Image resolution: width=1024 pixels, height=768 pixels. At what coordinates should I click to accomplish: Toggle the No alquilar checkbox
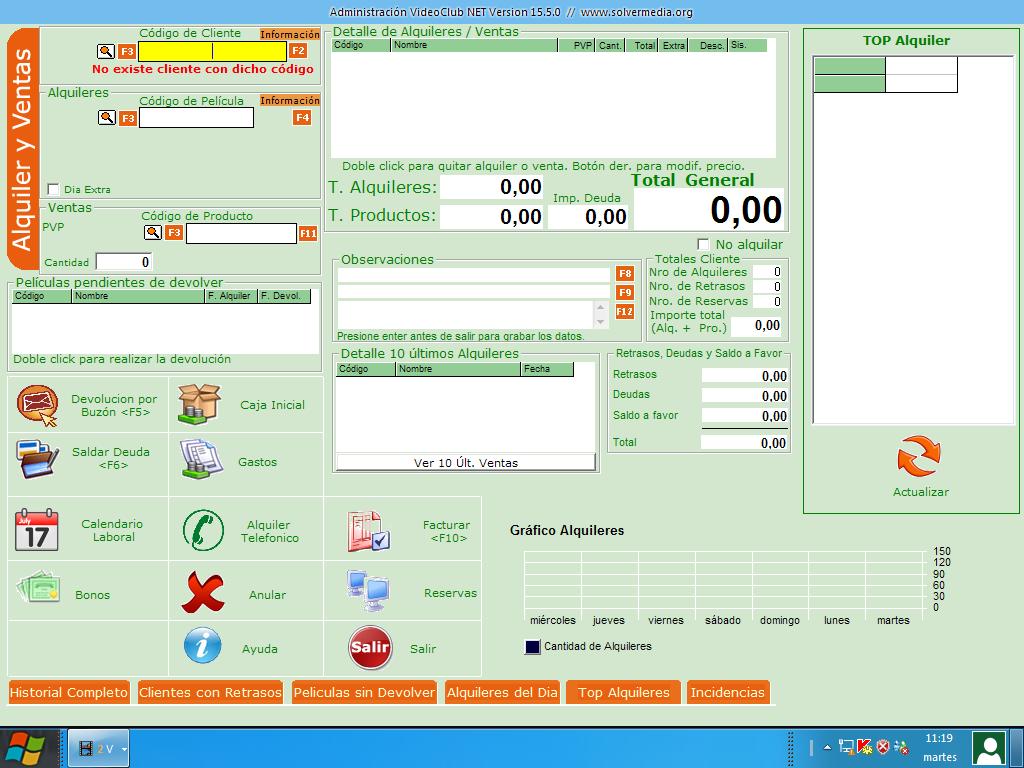703,244
